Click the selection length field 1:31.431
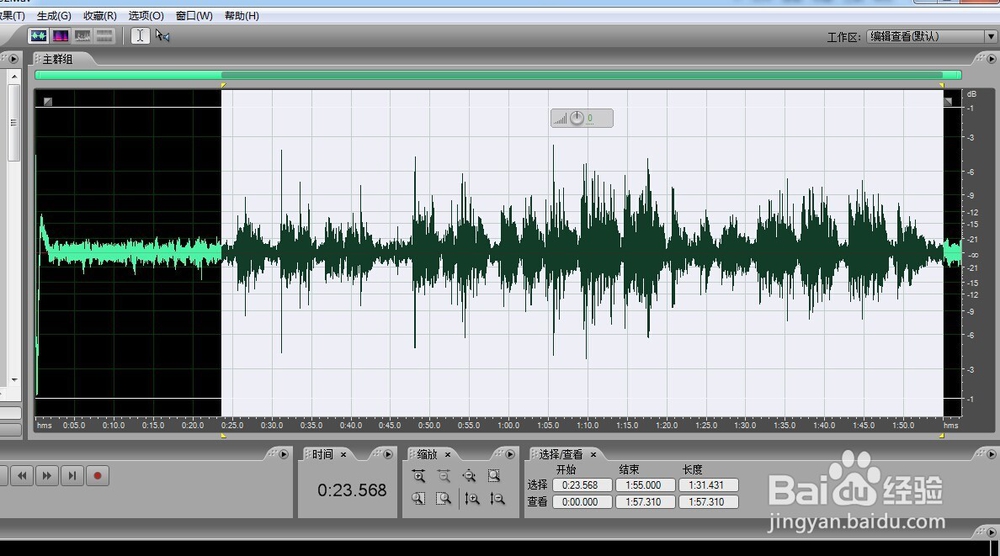This screenshot has height=556, width=1000. pyautogui.click(x=707, y=485)
